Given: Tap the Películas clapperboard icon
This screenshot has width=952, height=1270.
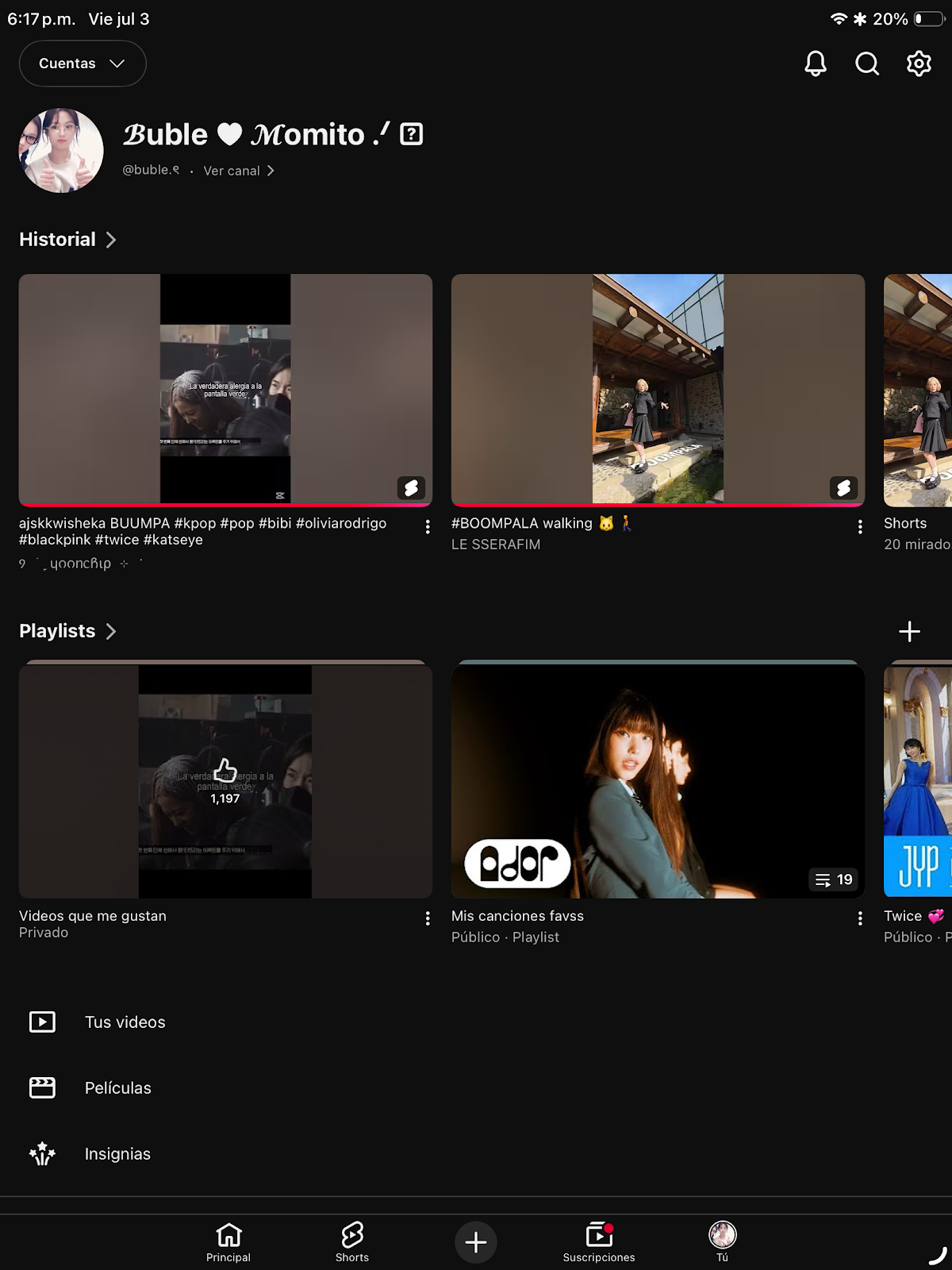Looking at the screenshot, I should [42, 1087].
